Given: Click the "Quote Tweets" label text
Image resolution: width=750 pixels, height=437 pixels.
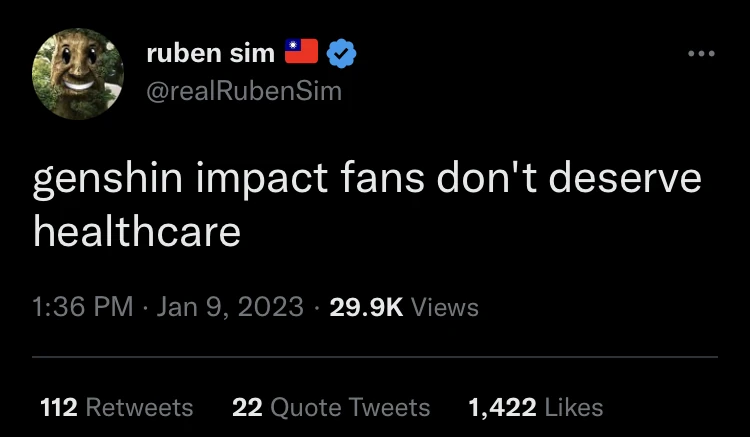Looking at the screenshot, I should 348,407.
